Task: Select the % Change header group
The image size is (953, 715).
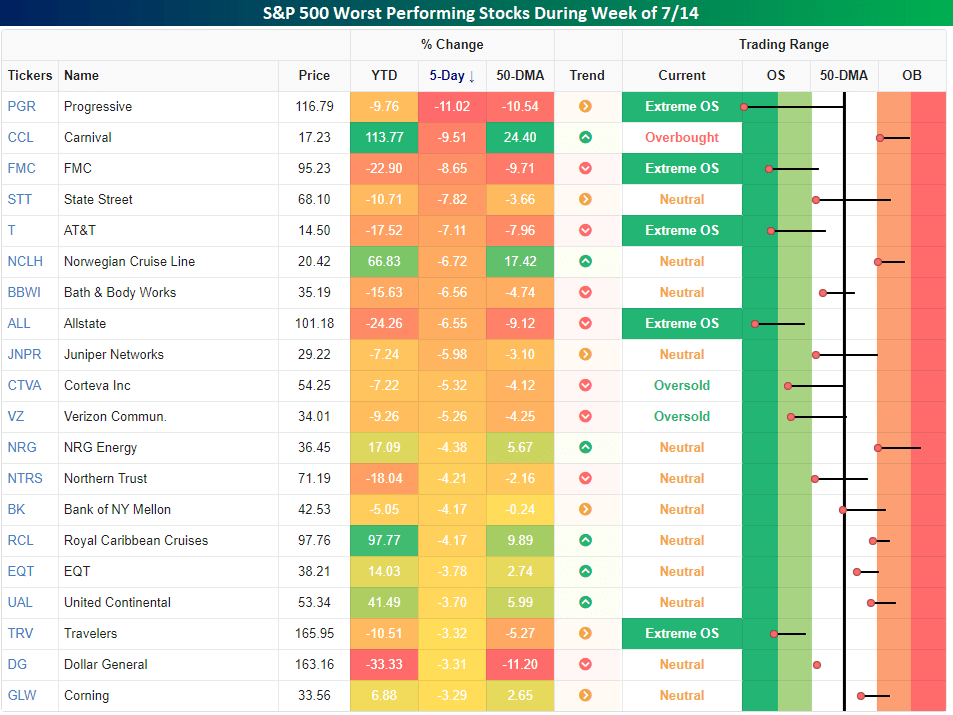Action: (x=451, y=45)
